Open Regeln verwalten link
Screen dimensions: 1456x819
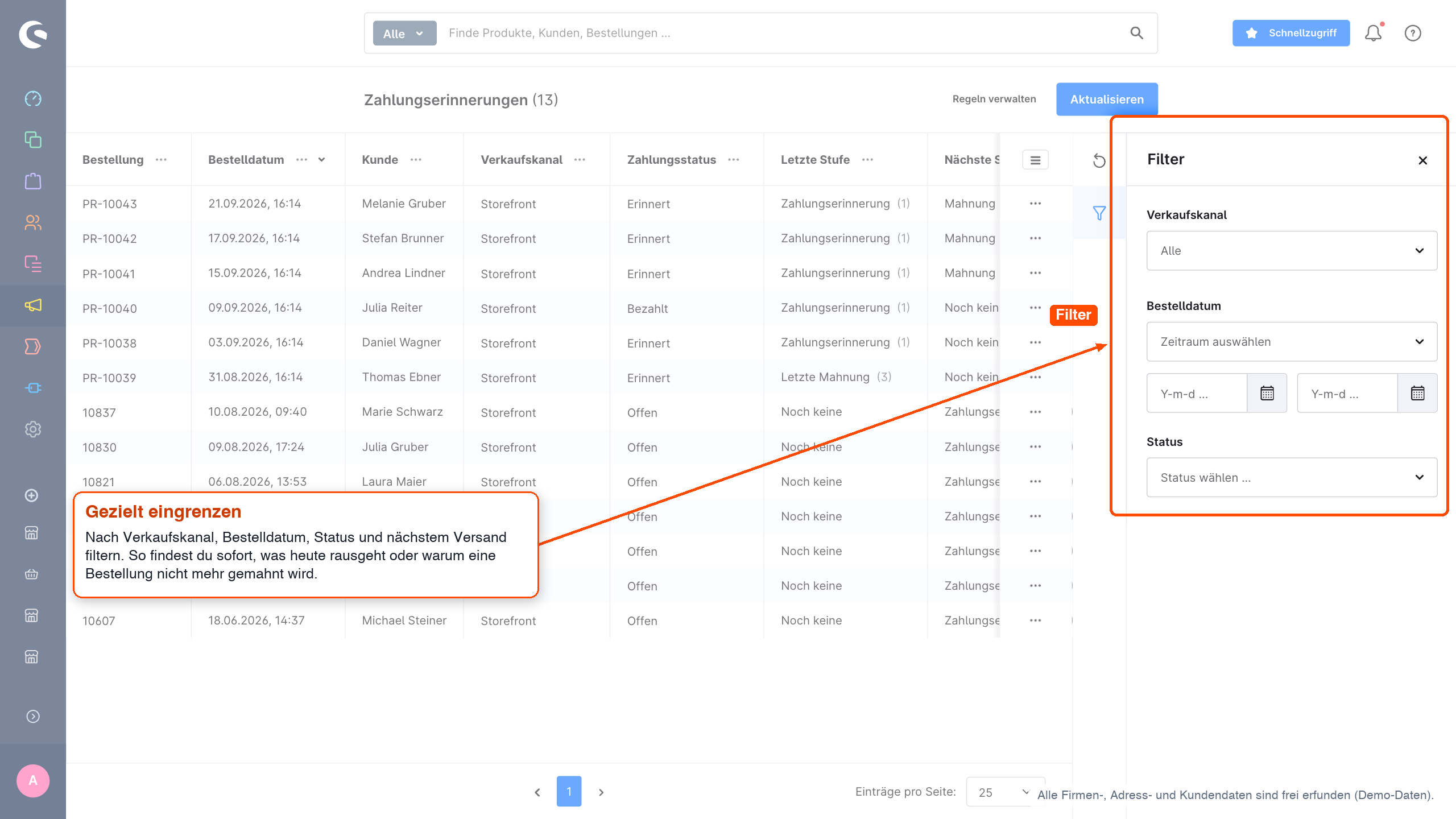(994, 99)
